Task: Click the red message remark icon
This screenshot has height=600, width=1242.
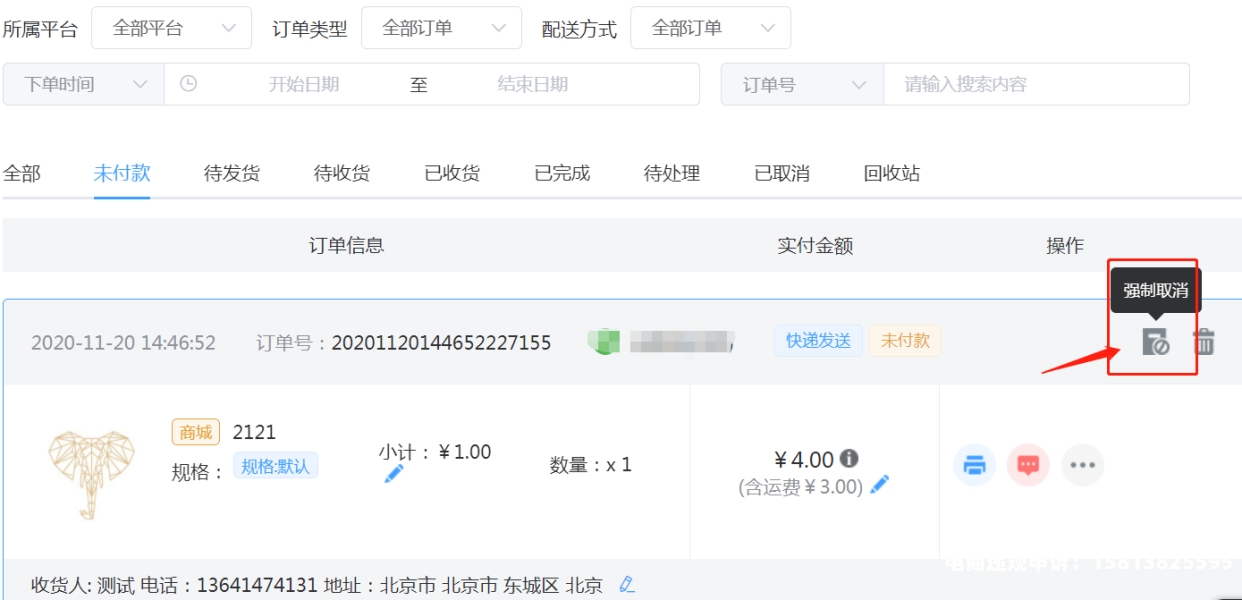Action: 1028,465
